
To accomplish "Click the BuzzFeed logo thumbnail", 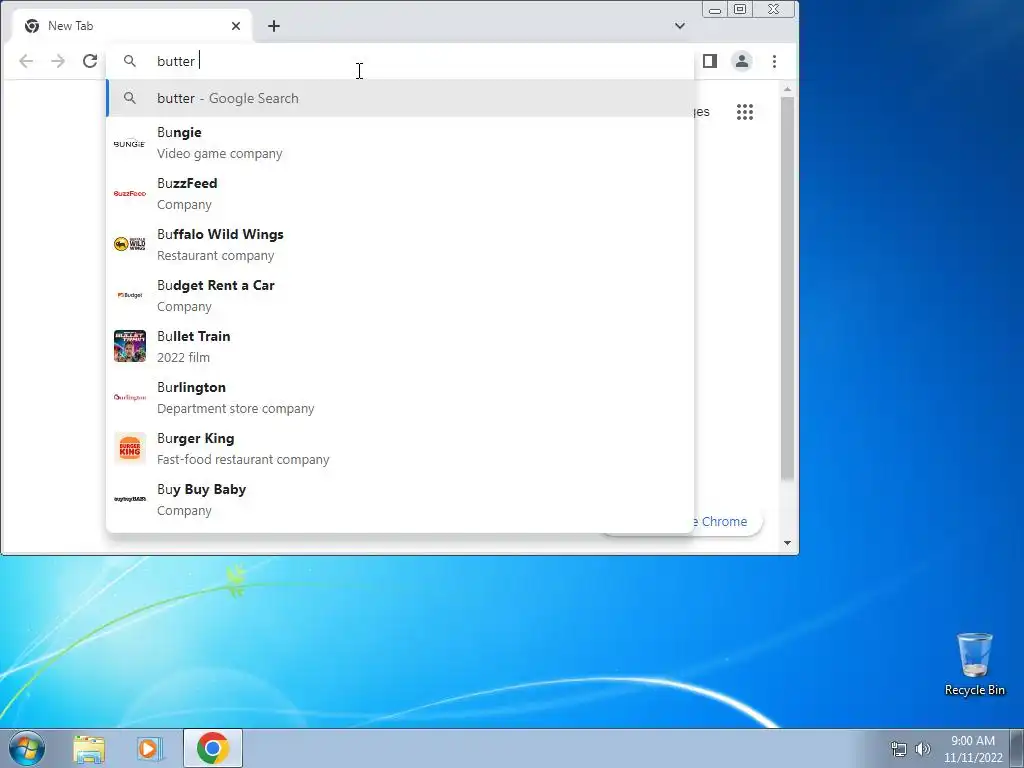I will click(129, 193).
